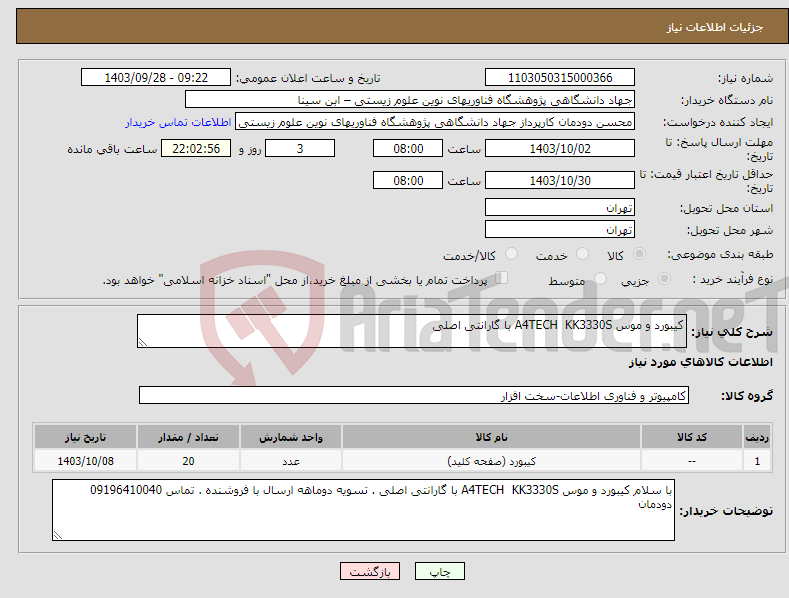This screenshot has width=789, height=598.
Task: Click the تاریخ نیاز column header
Action: [x=86, y=437]
